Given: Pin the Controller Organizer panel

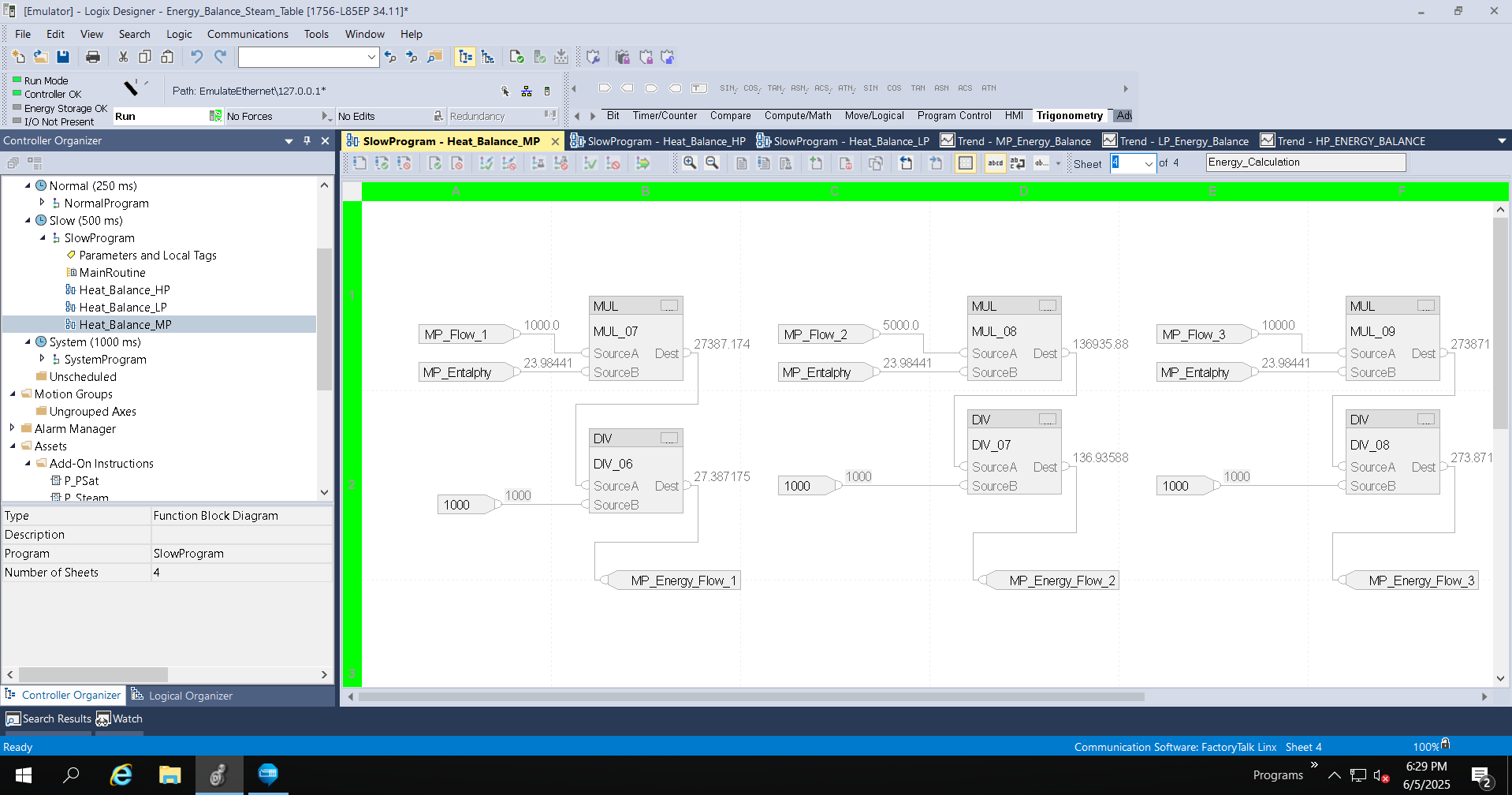Looking at the screenshot, I should click(307, 140).
